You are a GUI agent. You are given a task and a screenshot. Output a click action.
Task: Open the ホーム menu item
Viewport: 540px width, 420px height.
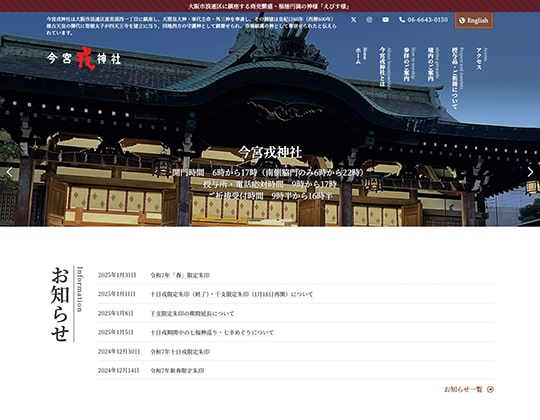360,56
